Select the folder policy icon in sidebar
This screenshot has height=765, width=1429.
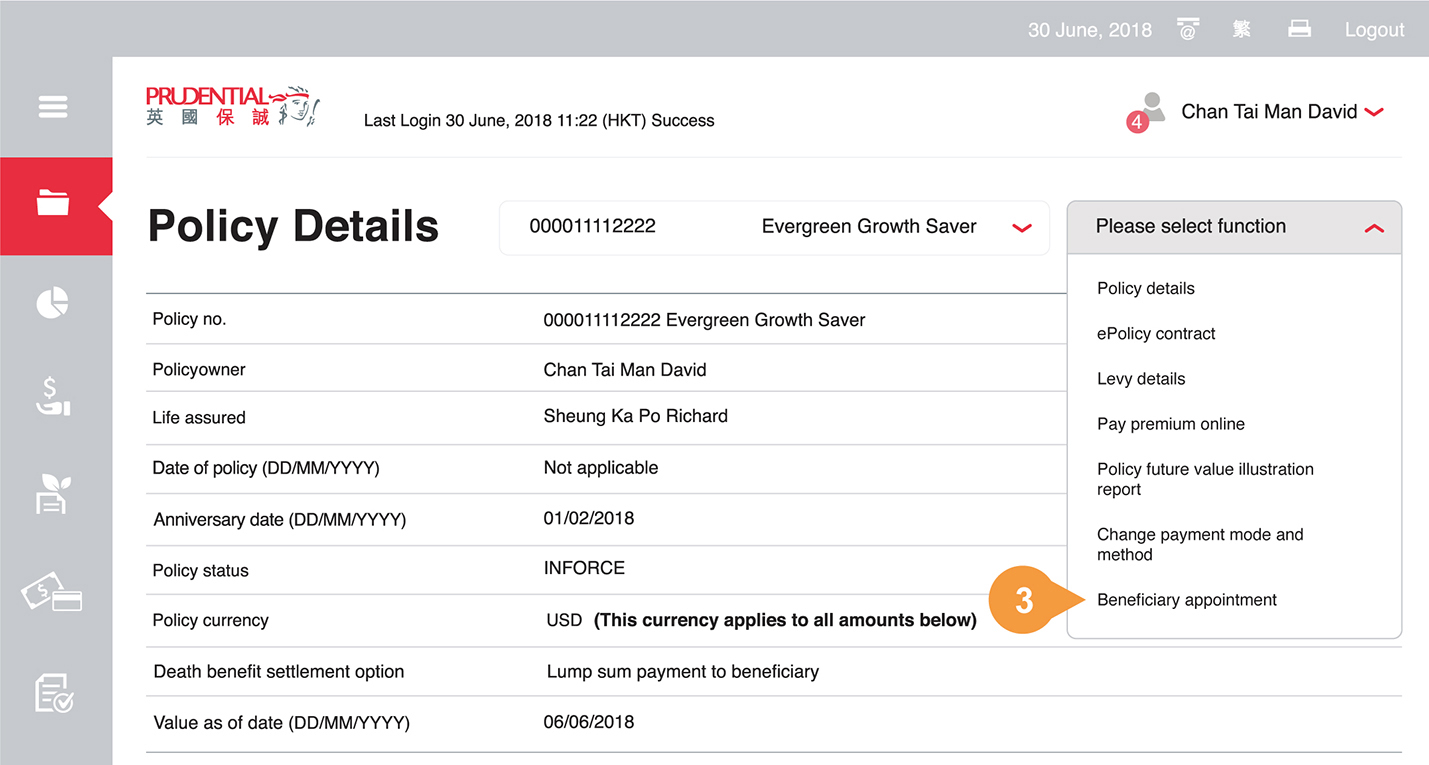53,203
